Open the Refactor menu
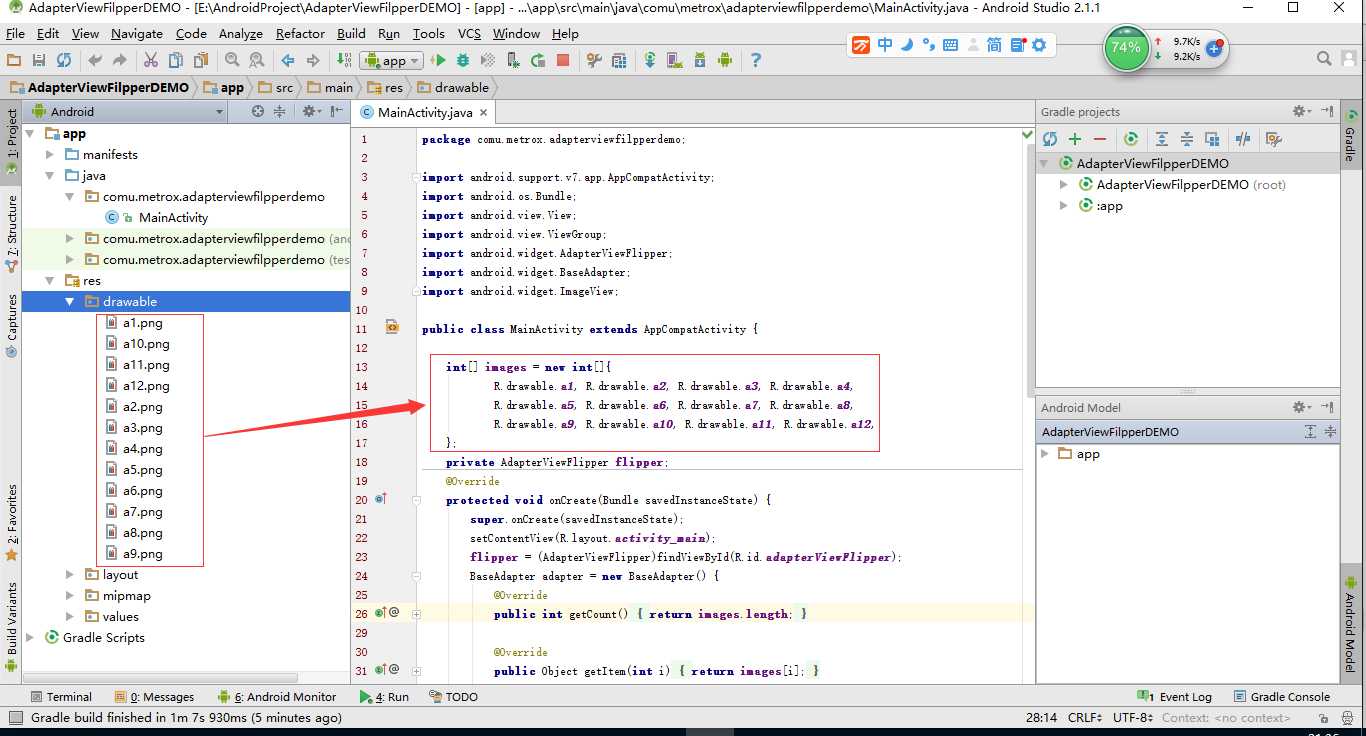 click(300, 33)
